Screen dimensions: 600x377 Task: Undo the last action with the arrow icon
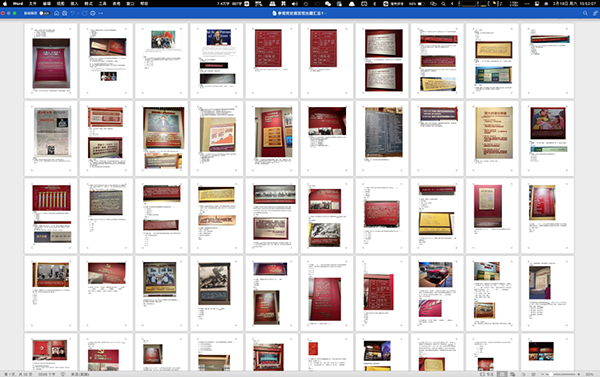(x=72, y=13)
